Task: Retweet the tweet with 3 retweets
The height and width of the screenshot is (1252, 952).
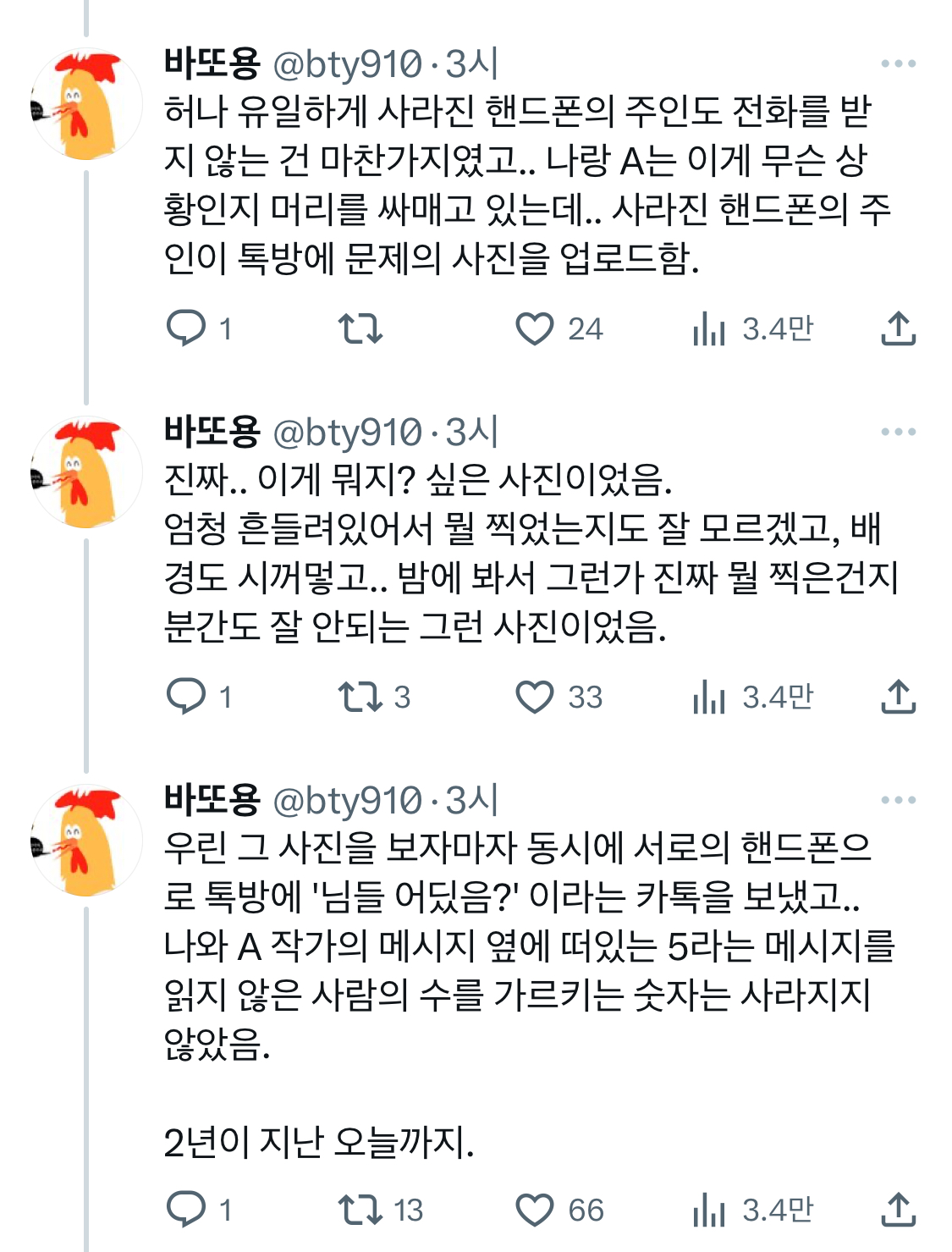Action: tap(360, 697)
